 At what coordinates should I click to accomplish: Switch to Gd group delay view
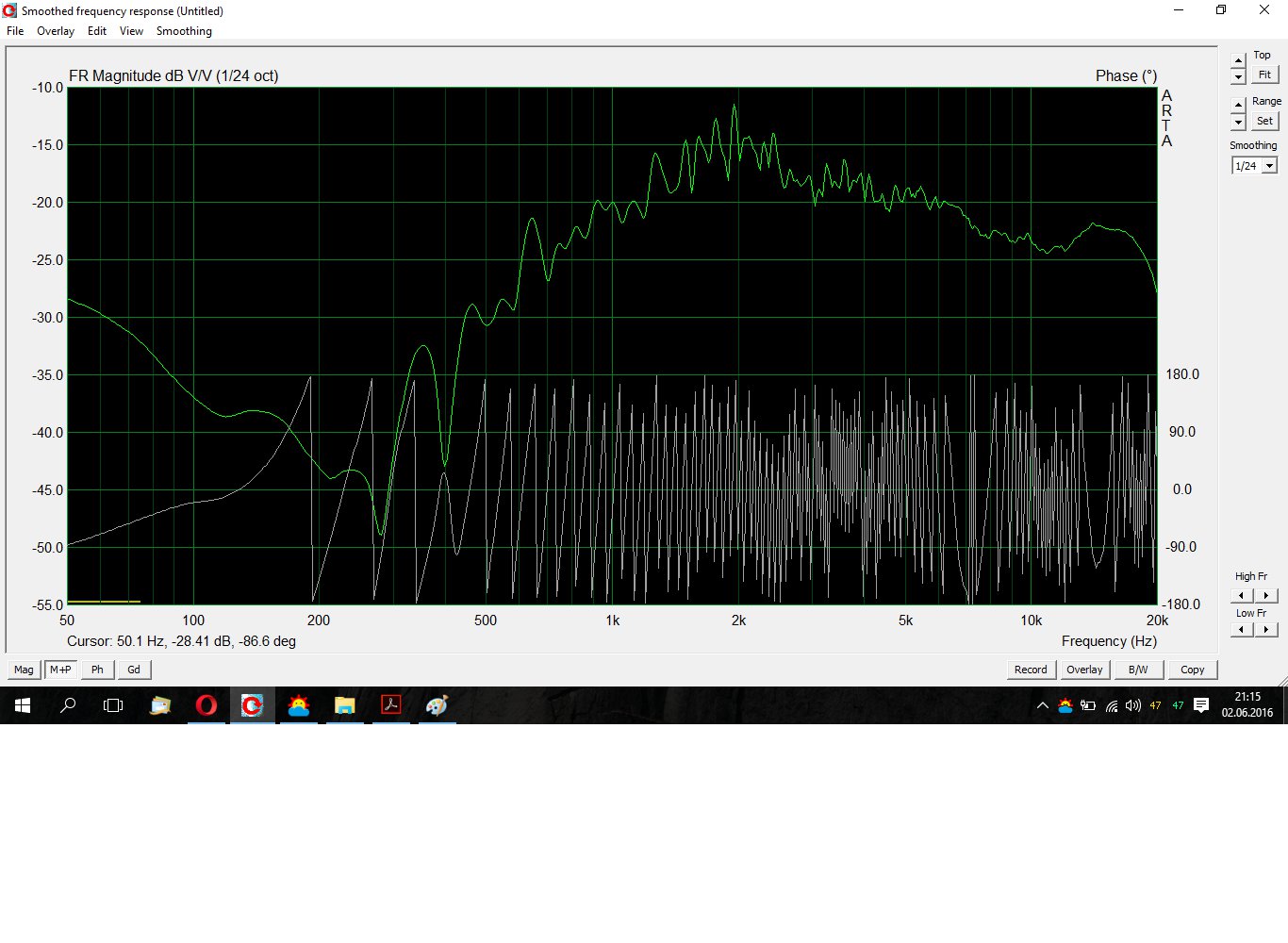click(134, 670)
